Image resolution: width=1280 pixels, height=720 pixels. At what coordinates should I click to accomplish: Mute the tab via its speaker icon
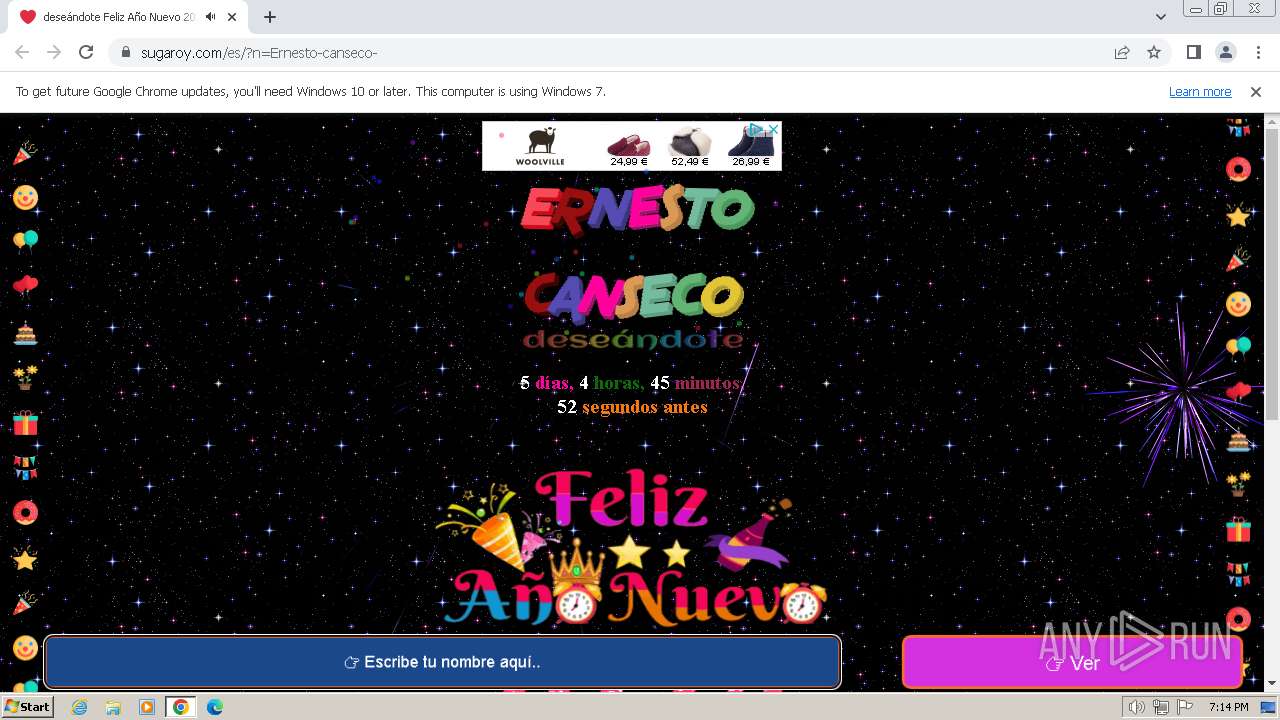tap(210, 17)
